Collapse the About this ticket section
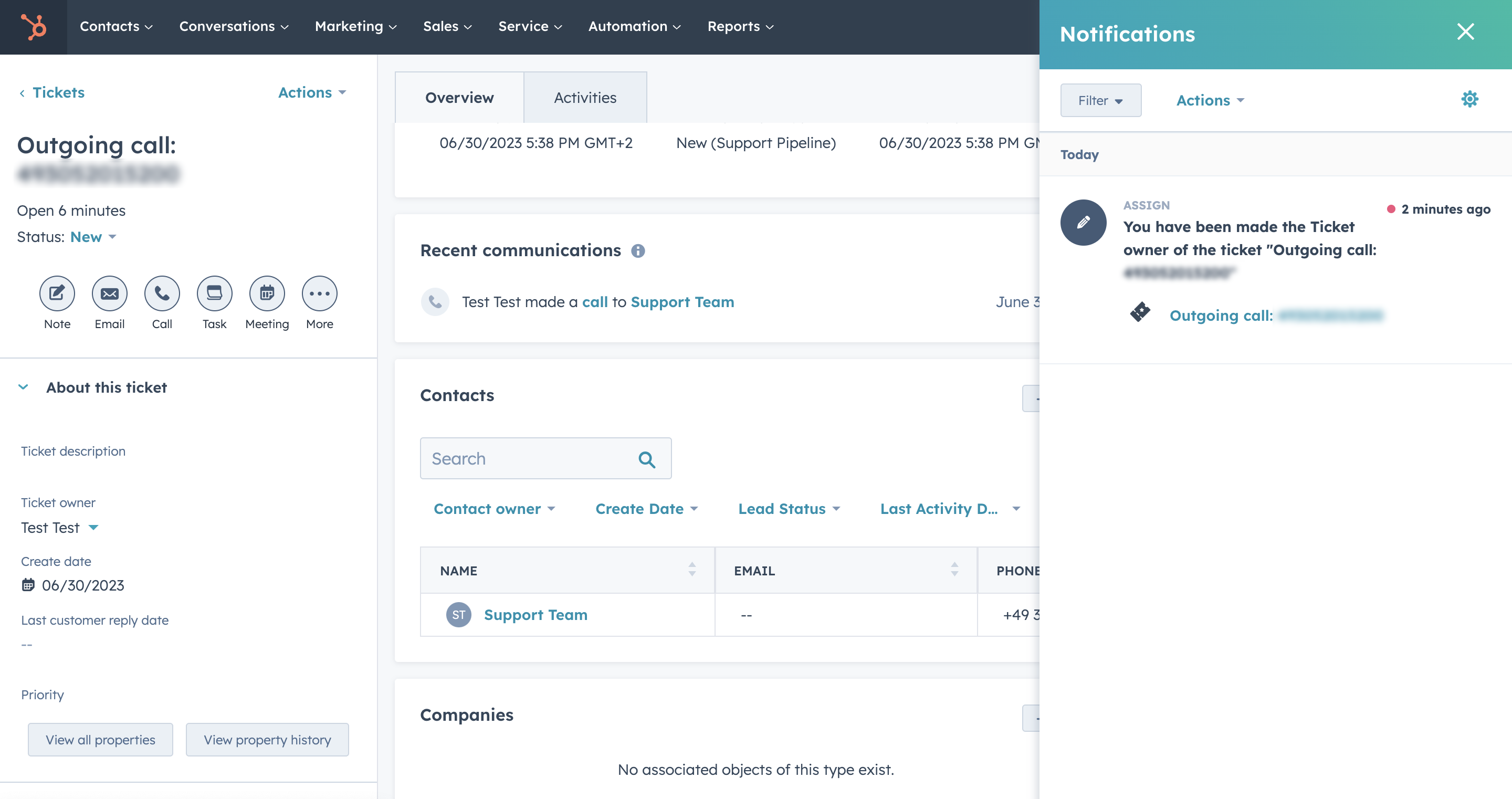Image resolution: width=1512 pixels, height=799 pixels. click(23, 387)
